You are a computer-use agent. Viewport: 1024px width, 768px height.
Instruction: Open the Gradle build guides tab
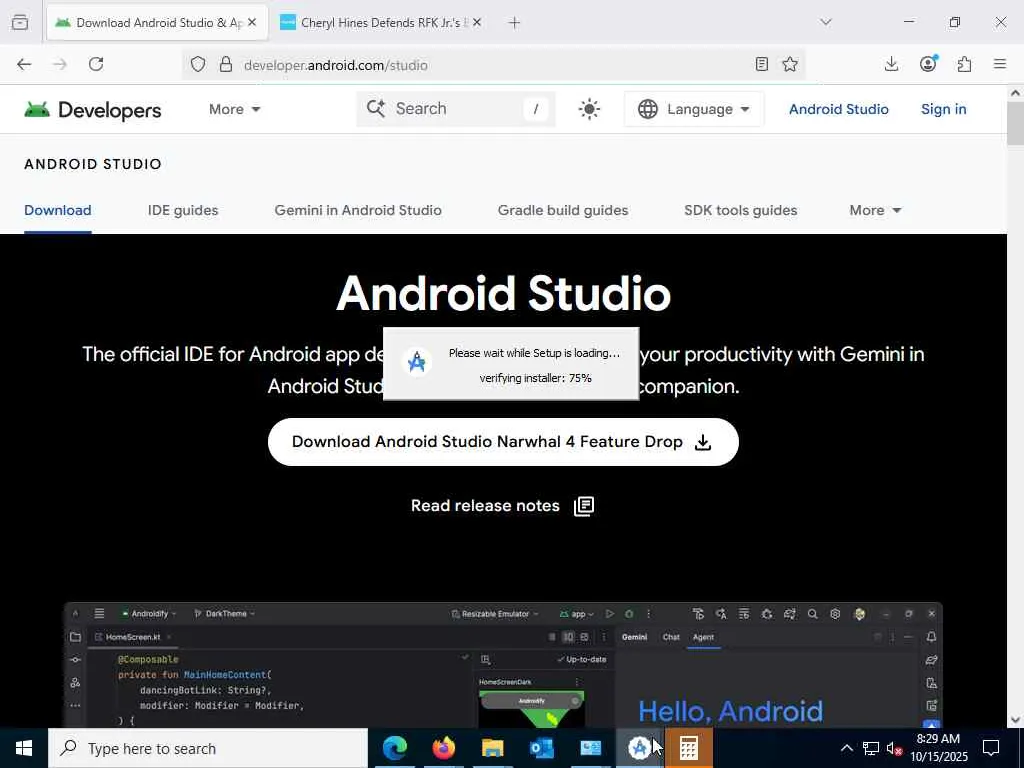click(x=563, y=210)
